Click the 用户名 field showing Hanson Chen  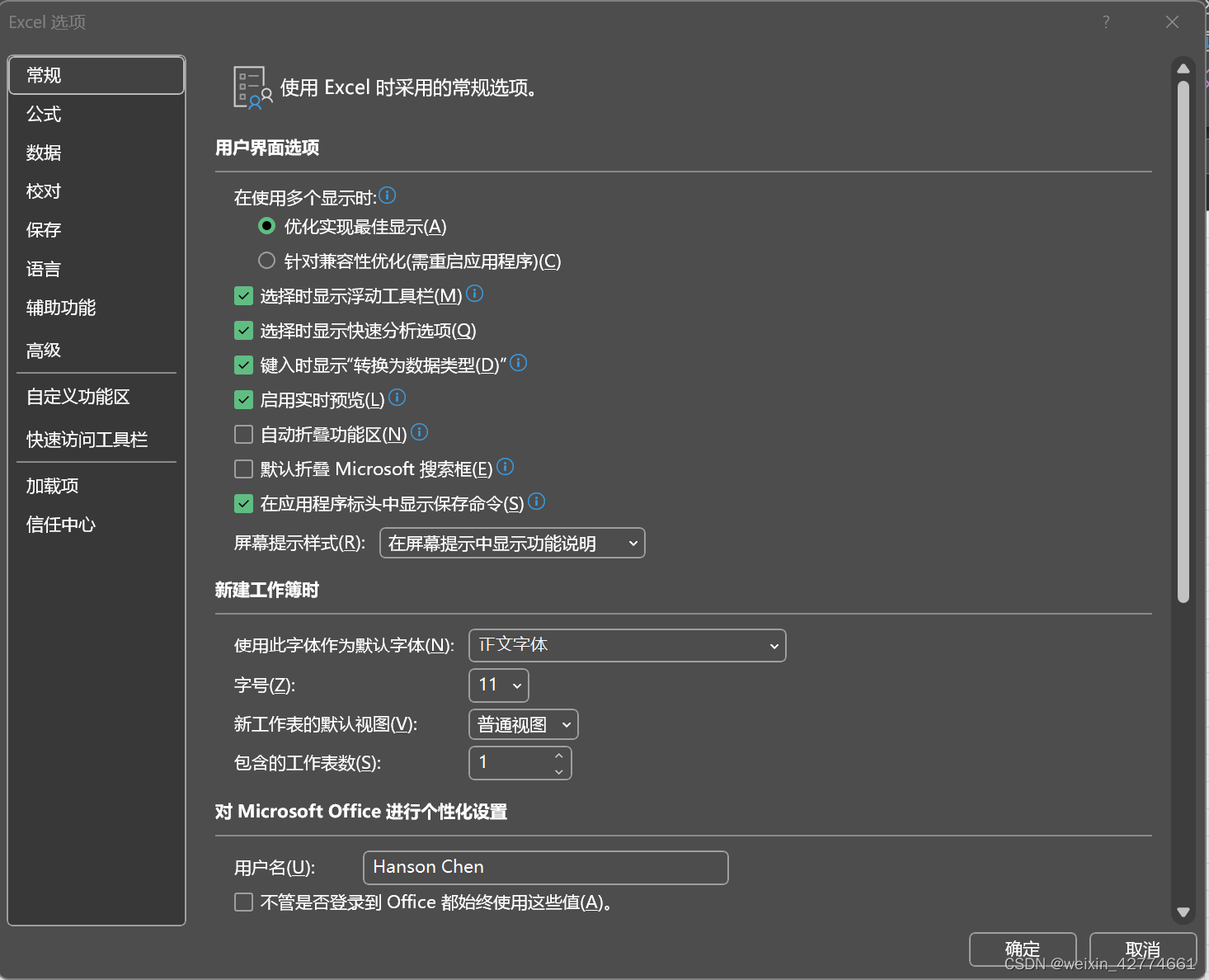click(544, 867)
